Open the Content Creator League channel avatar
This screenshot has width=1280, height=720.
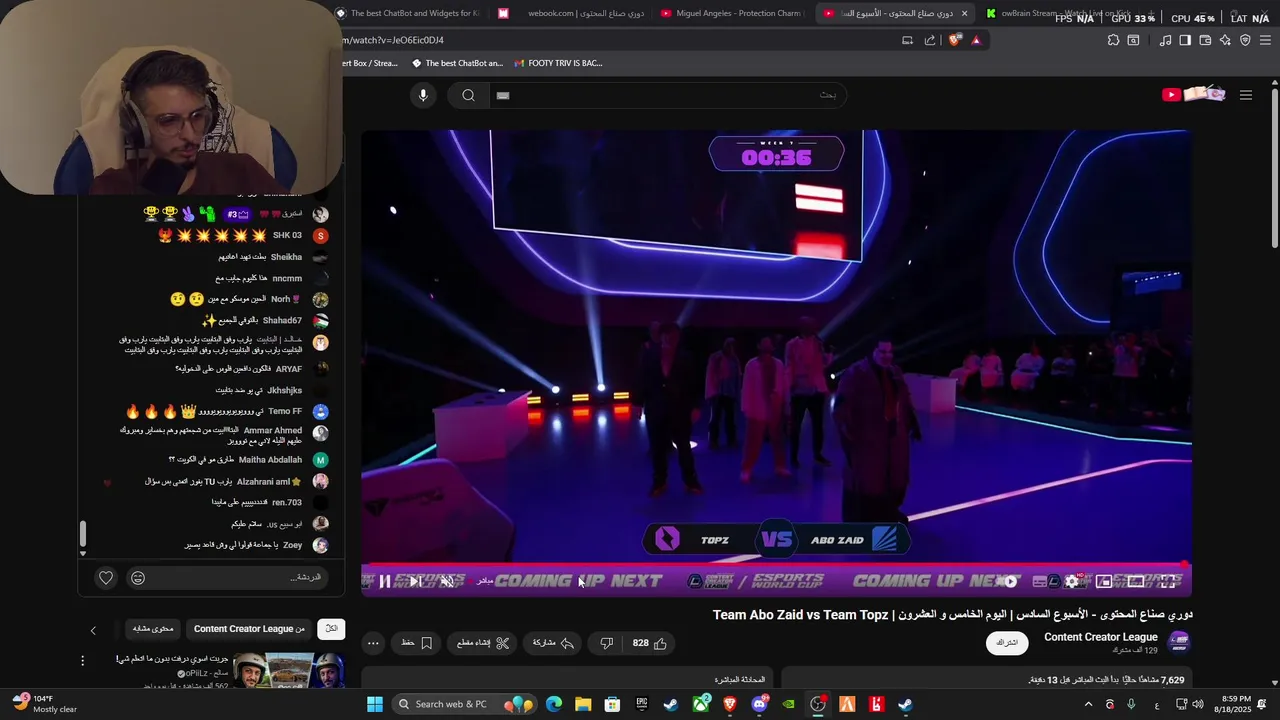pyautogui.click(x=1179, y=642)
